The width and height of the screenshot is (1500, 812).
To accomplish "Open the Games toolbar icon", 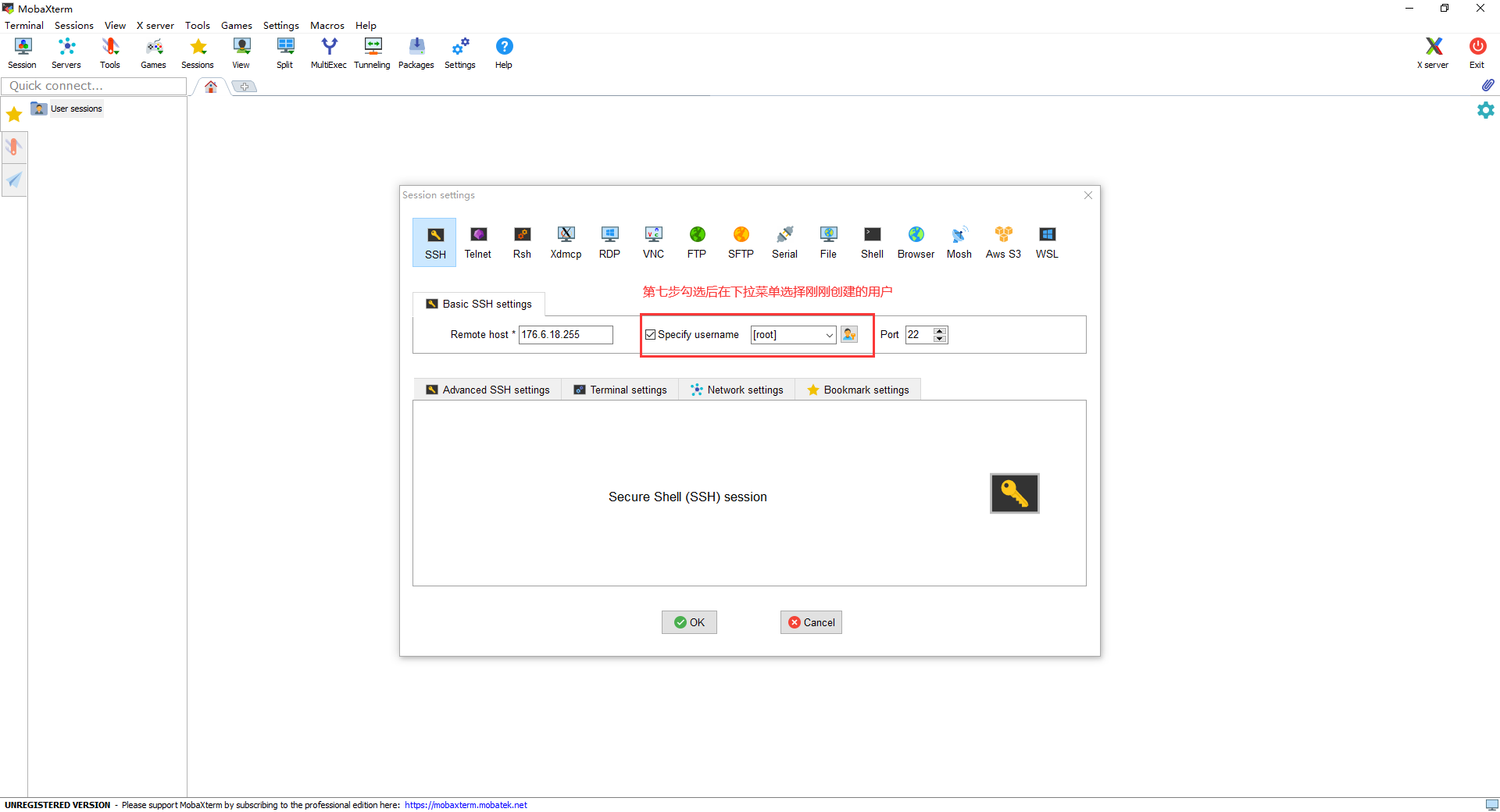I will 154,53.
